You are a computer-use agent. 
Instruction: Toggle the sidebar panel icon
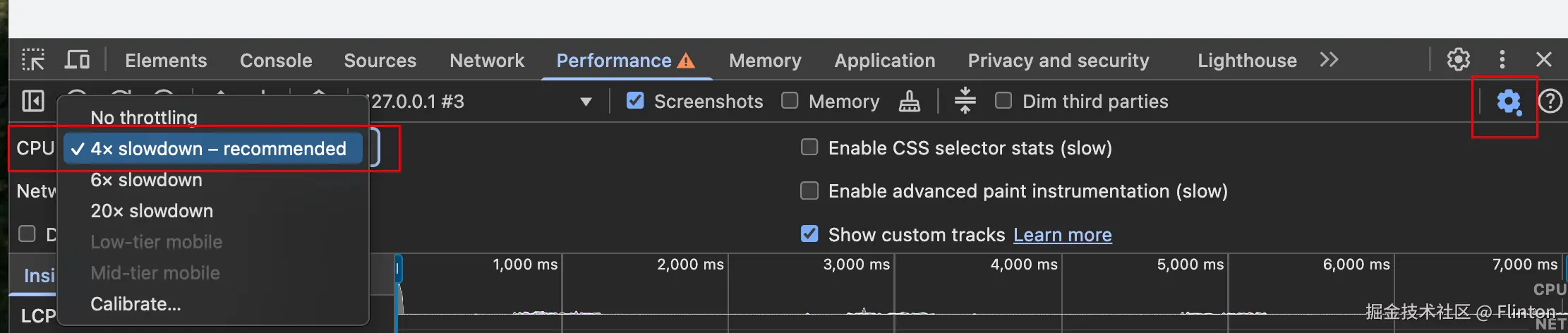[x=33, y=102]
